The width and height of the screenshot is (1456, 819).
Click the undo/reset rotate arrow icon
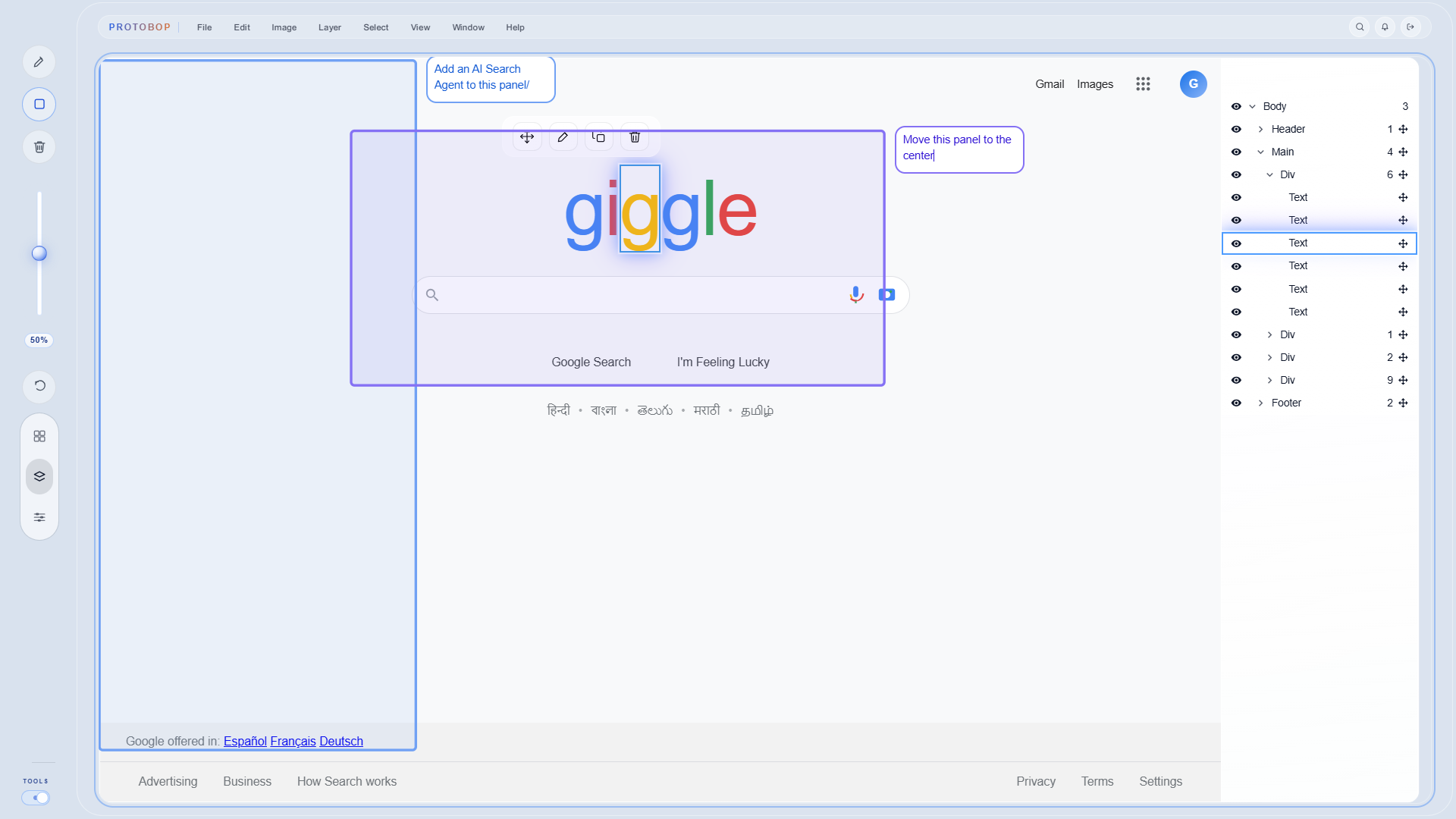[39, 386]
